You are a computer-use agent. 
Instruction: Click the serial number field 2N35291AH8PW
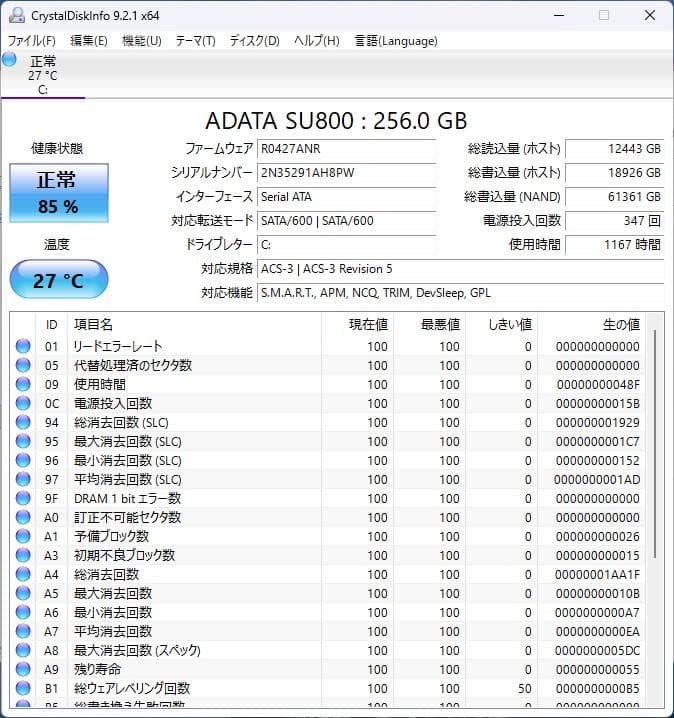click(346, 173)
